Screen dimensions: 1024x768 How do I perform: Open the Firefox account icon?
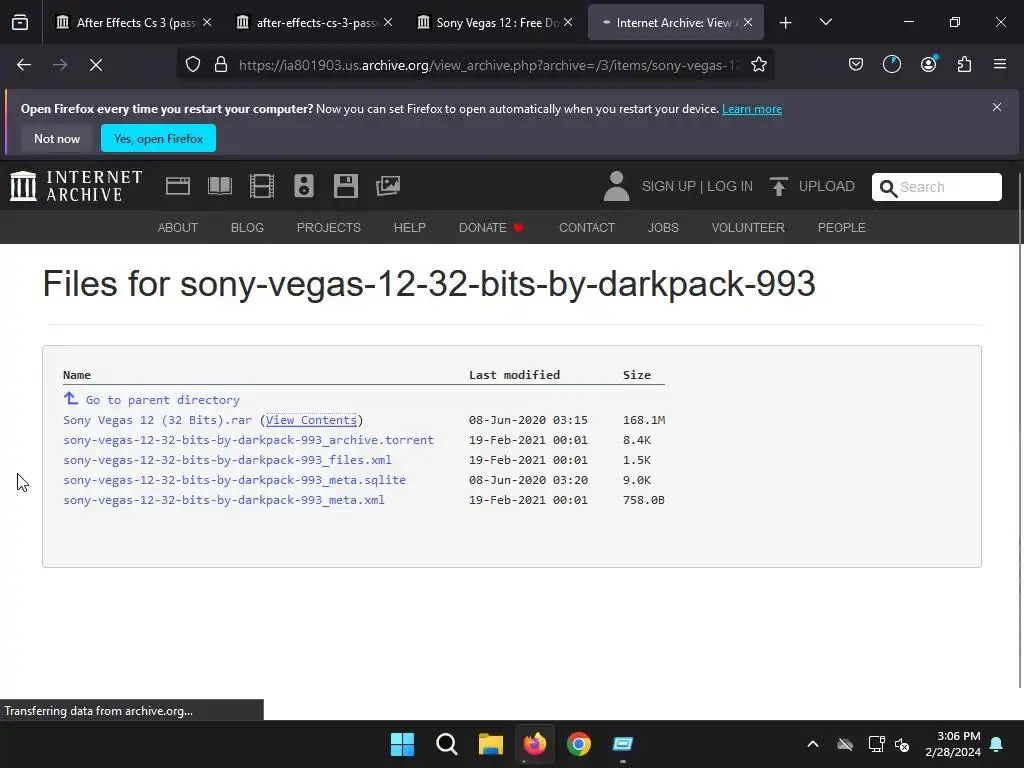(928, 65)
